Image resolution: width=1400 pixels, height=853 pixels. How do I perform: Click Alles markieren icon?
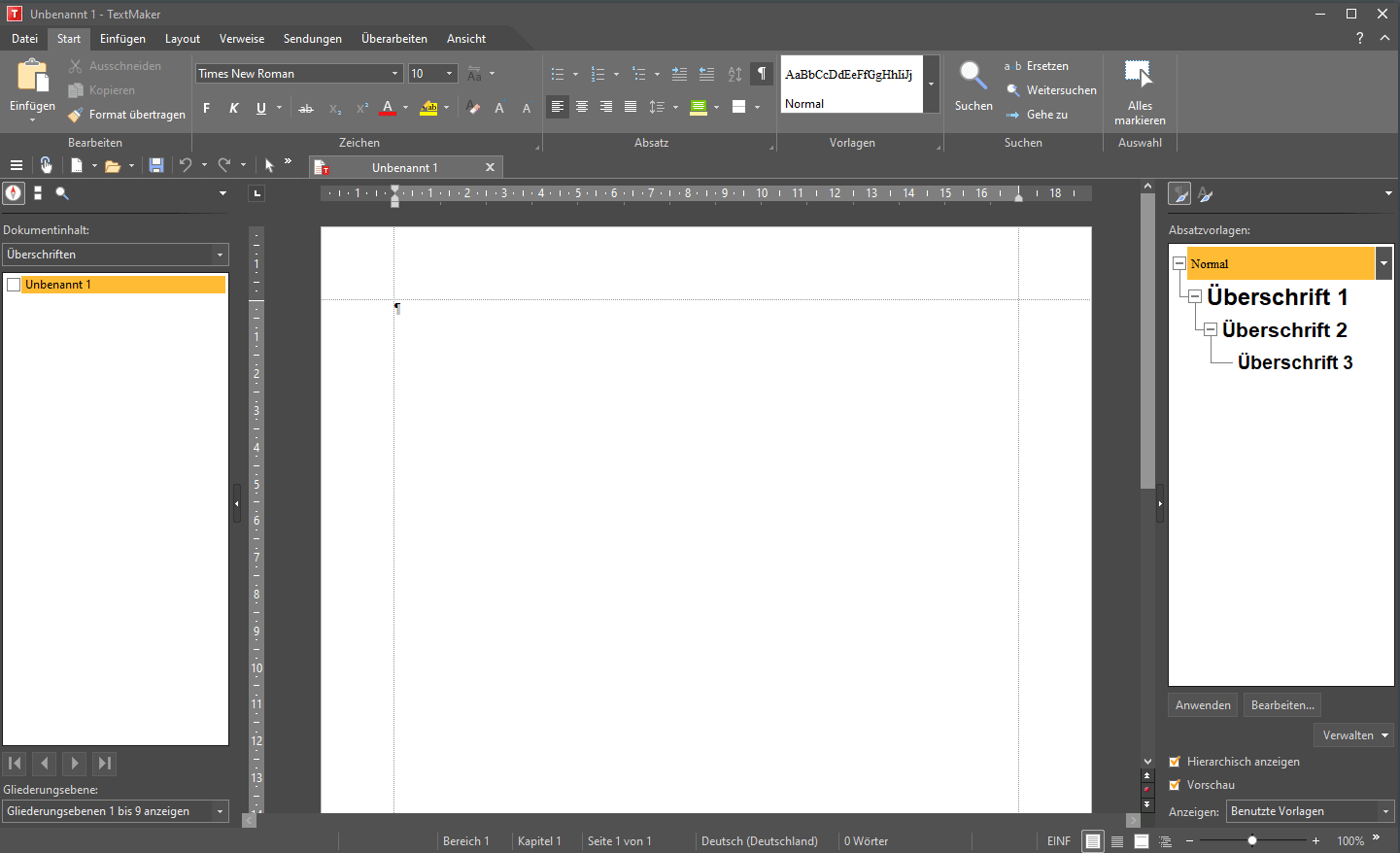click(x=1138, y=73)
